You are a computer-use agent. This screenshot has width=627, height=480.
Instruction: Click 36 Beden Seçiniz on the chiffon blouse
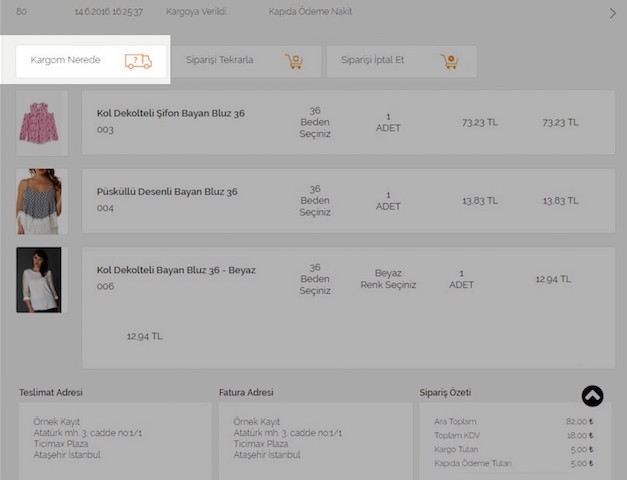coord(314,122)
